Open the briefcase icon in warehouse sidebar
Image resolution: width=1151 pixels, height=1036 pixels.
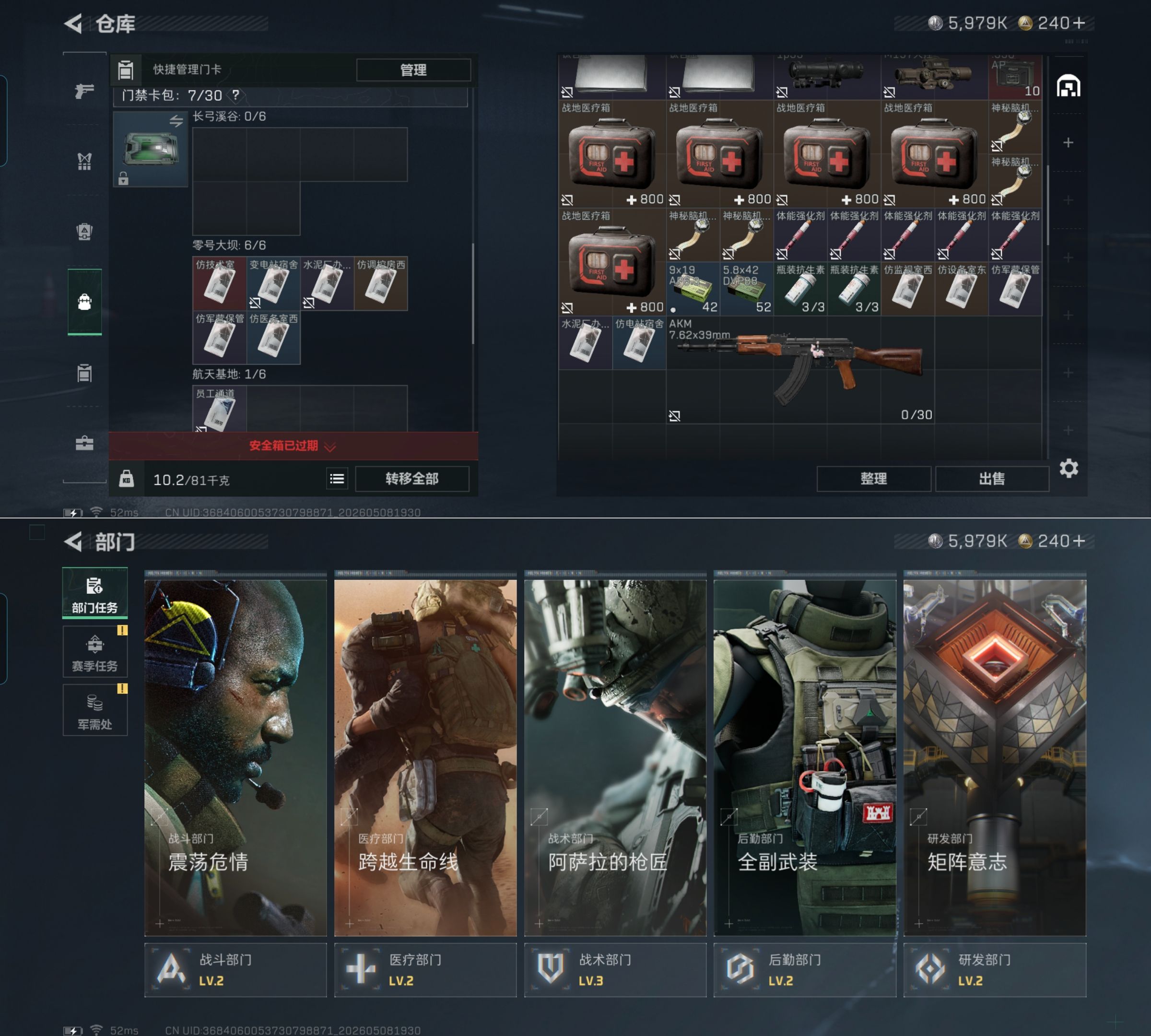84,443
